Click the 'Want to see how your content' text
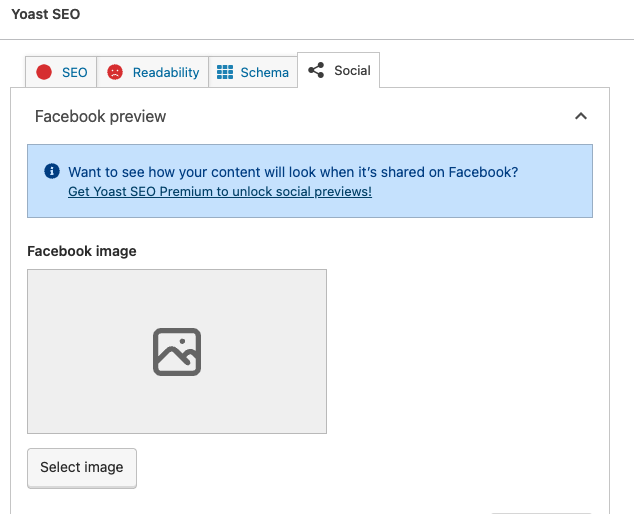 point(293,172)
